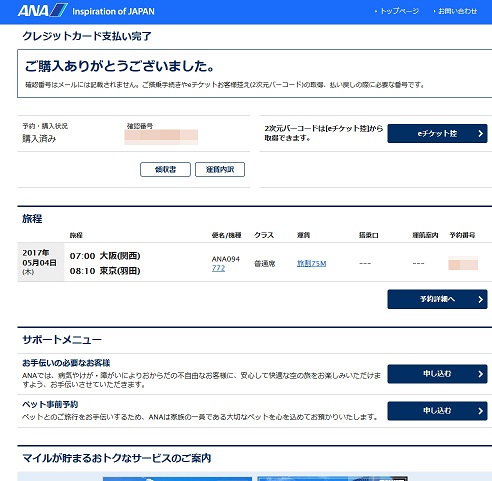Click the chevron on the assistance 申し込む button

tap(480, 374)
